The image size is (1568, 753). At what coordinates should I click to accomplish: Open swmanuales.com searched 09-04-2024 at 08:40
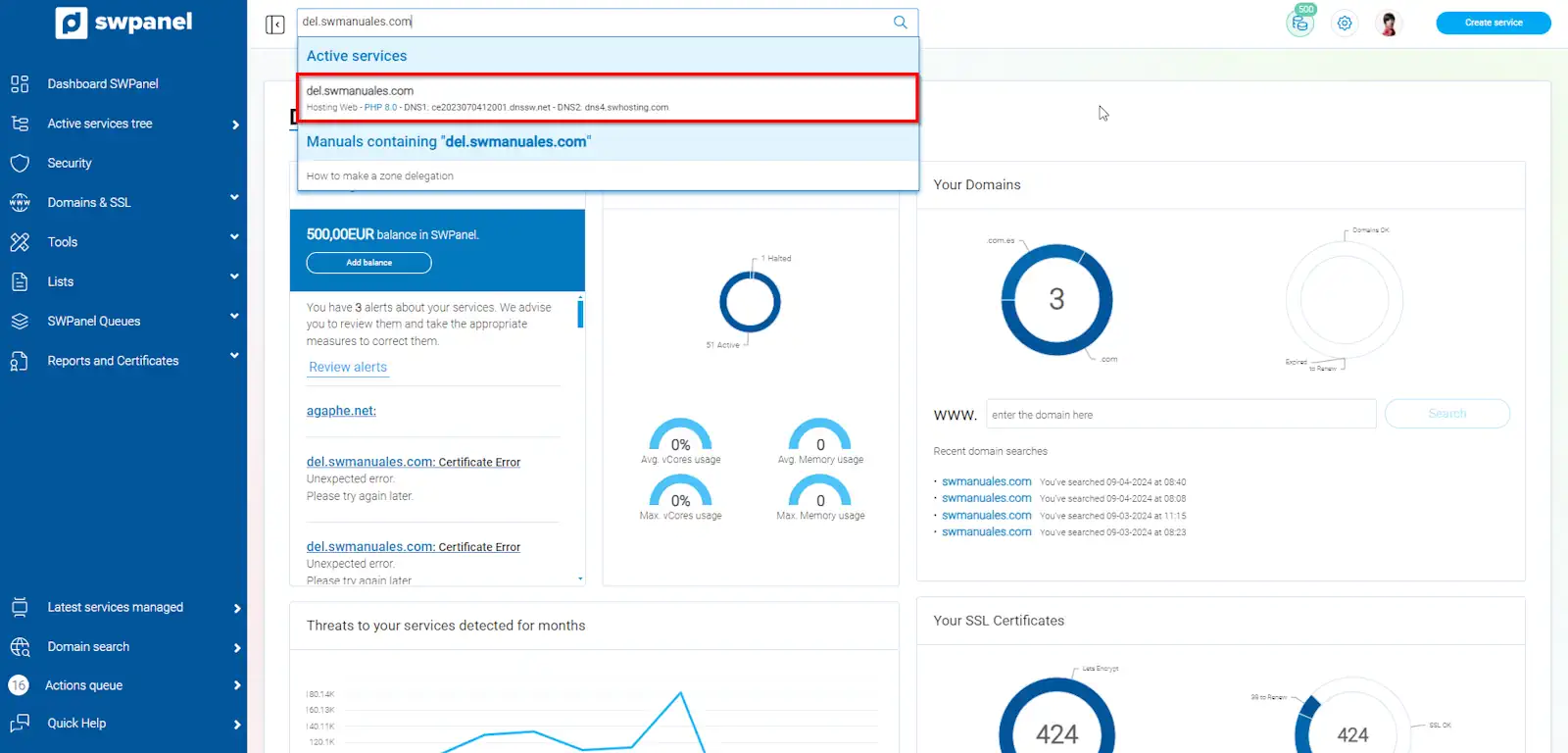[x=987, y=481]
